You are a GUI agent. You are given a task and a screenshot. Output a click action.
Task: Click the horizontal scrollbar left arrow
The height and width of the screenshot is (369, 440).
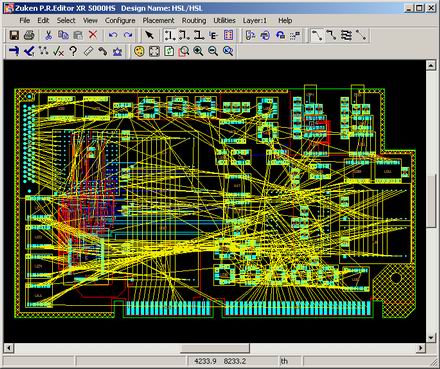pyautogui.click(x=9, y=348)
